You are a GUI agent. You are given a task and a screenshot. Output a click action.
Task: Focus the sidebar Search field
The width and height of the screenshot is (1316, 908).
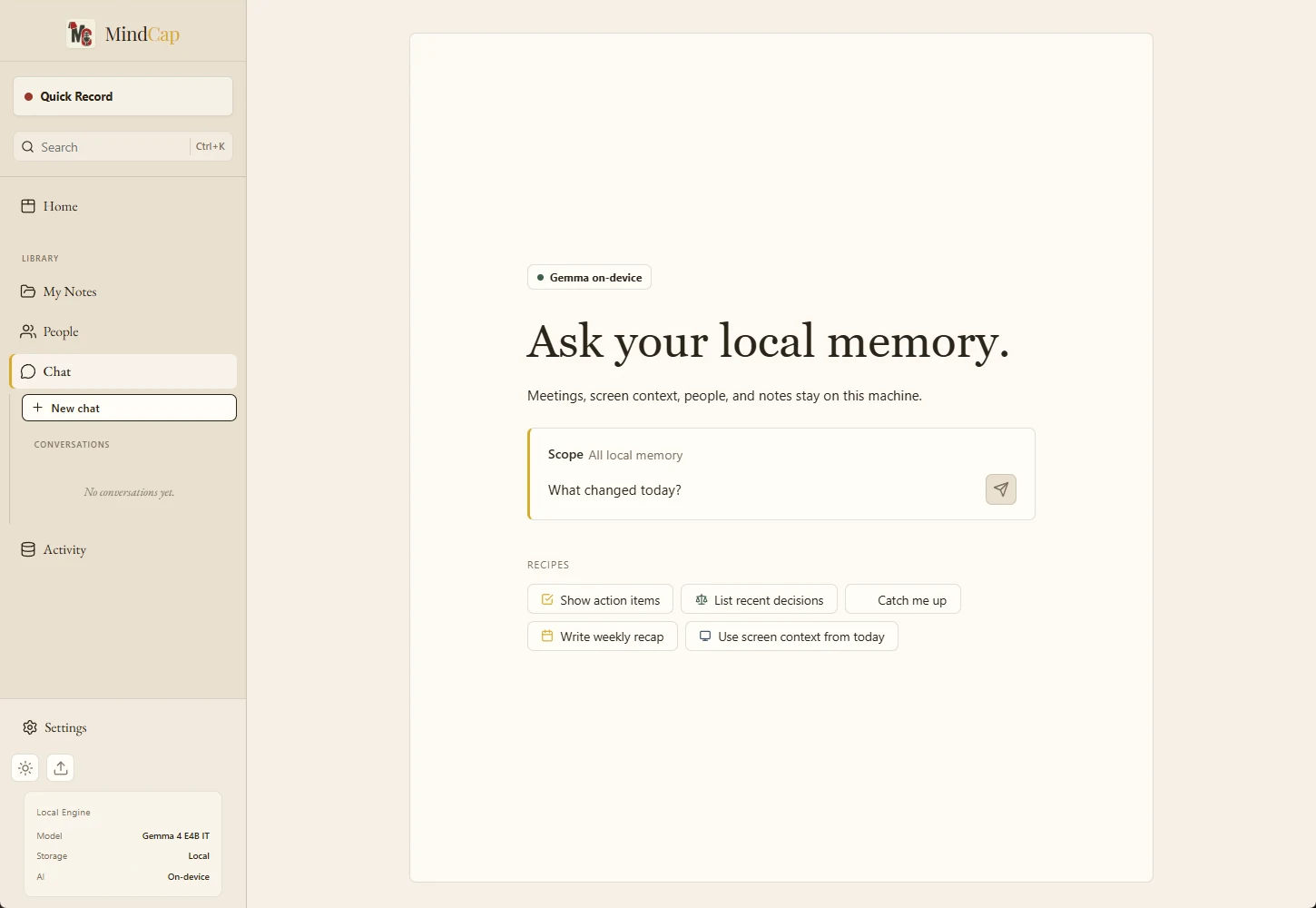(x=123, y=147)
